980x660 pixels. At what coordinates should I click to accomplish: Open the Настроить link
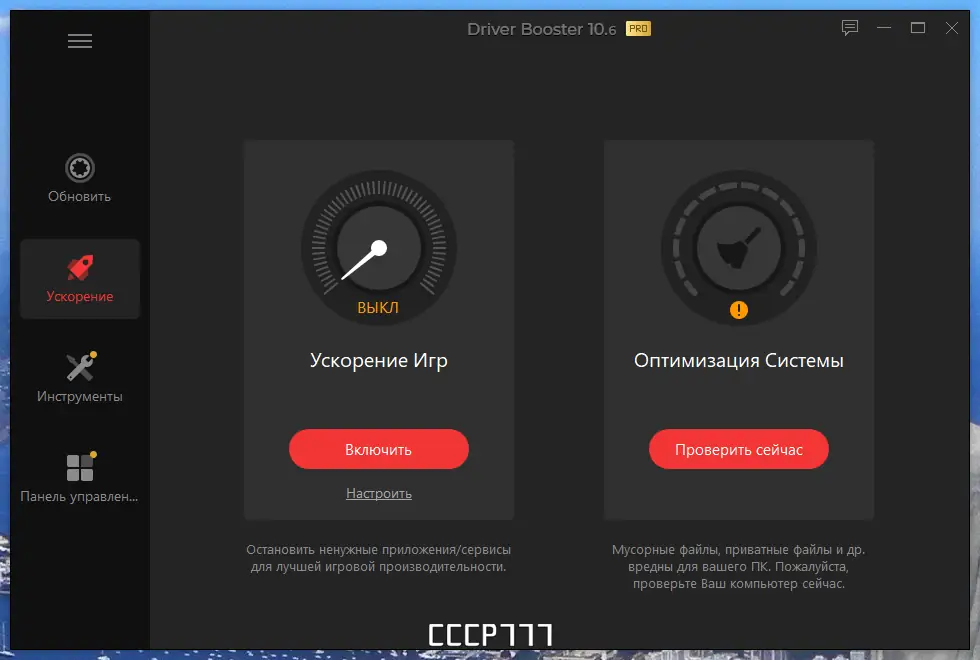pyautogui.click(x=379, y=493)
